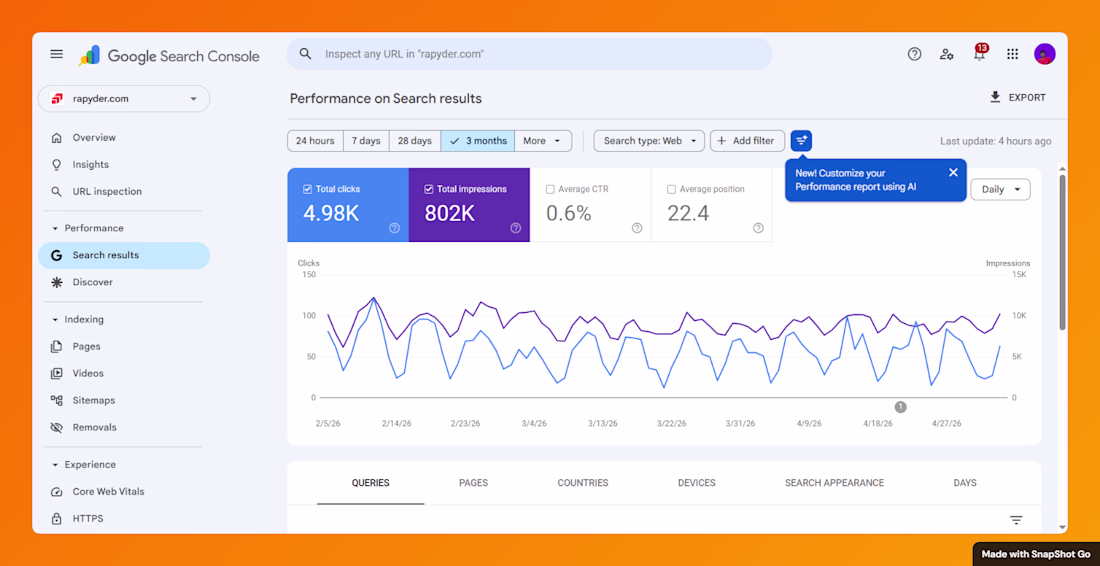The image size is (1100, 566).
Task: Click the download icon next to EXPORT
Action: [995, 97]
